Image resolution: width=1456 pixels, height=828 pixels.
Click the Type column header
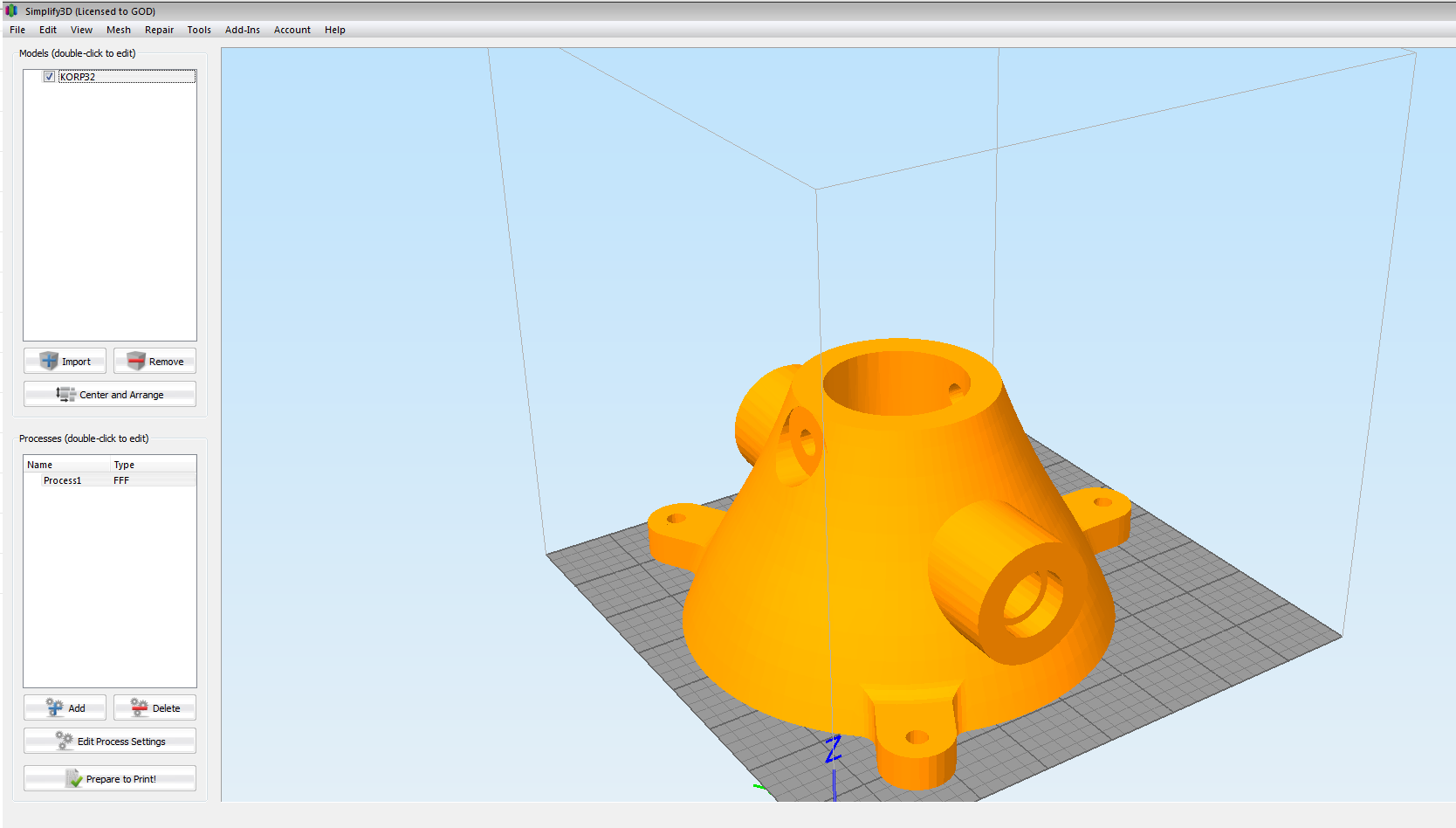click(124, 465)
